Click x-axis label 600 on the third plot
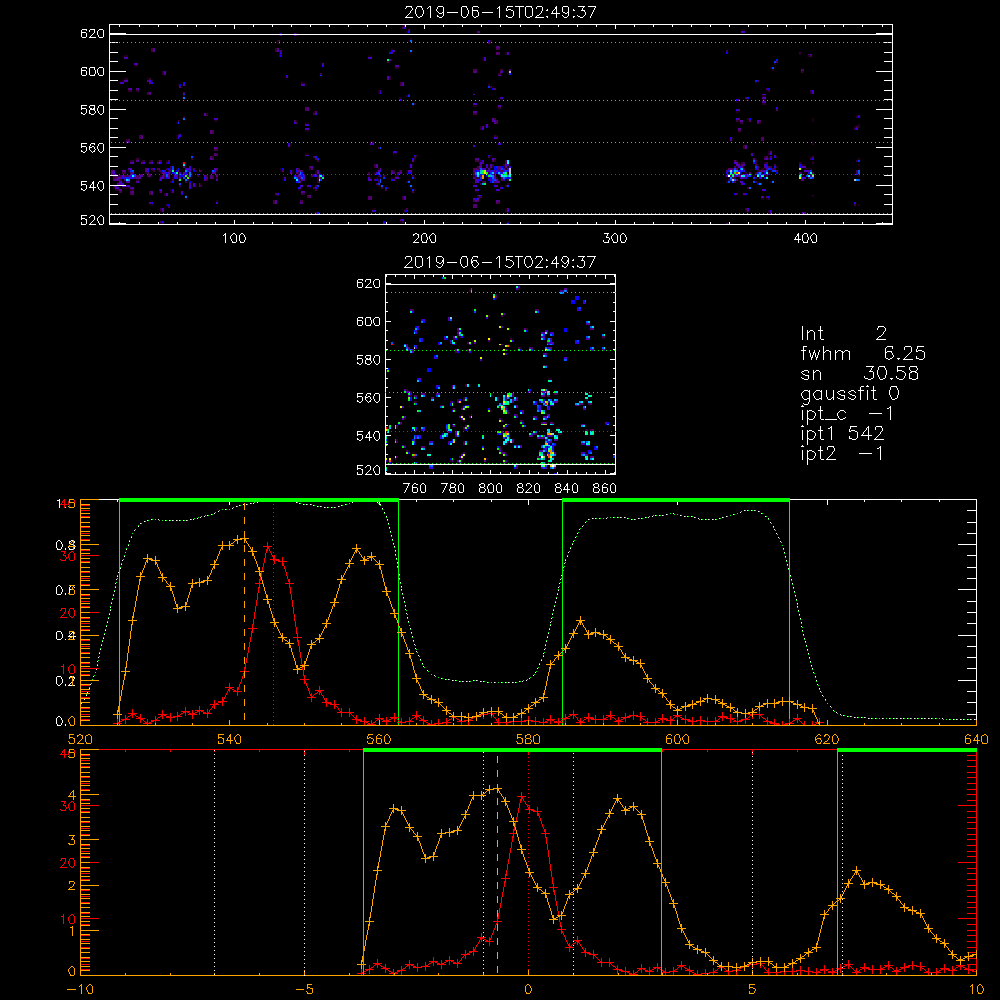Screen dimensions: 1000x1000 pos(677,739)
